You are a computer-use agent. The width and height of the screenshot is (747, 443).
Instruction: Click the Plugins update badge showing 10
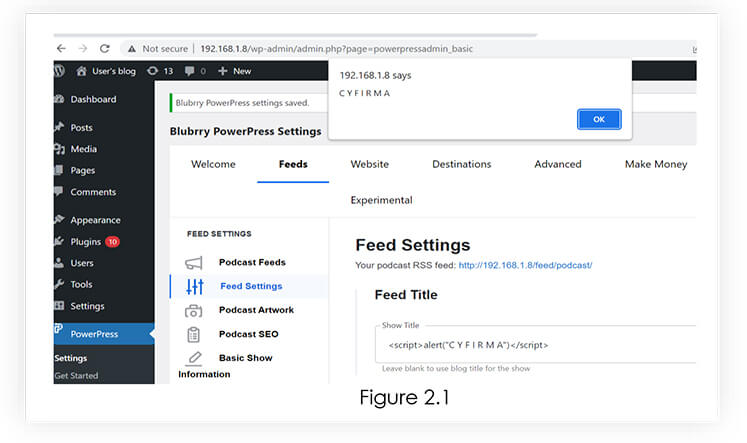click(x=112, y=242)
